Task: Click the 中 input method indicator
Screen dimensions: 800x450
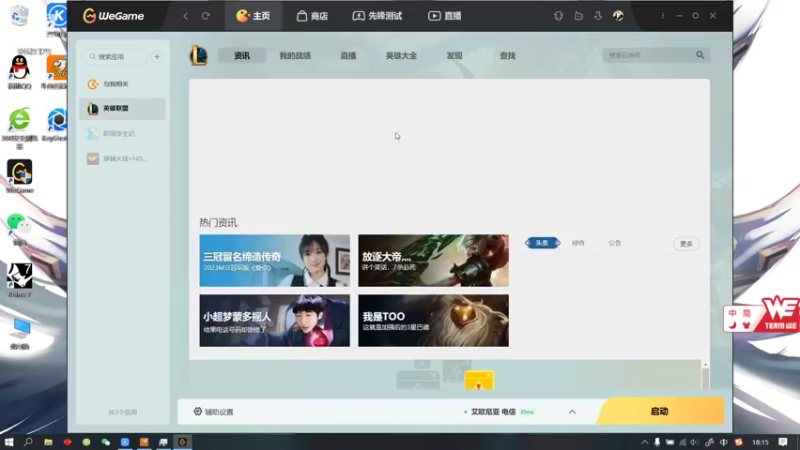Action: tap(723, 442)
